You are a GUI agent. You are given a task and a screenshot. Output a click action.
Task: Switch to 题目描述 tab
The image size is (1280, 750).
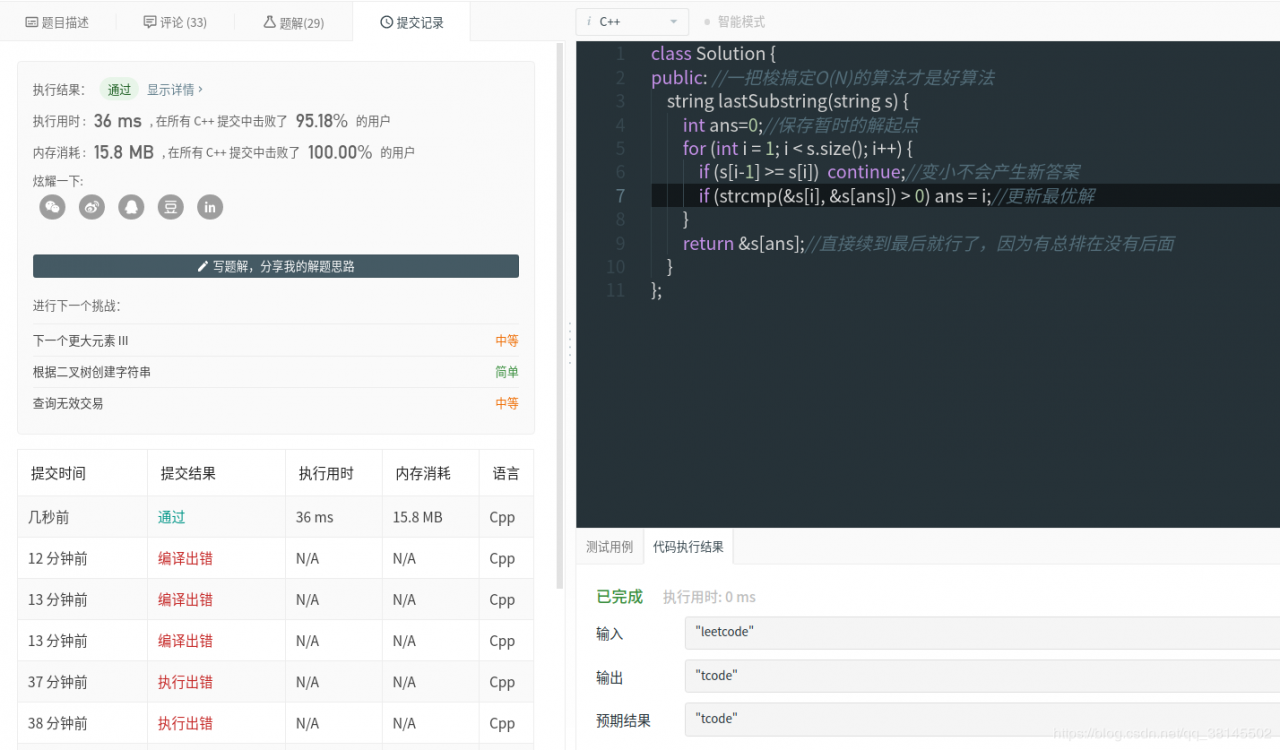pos(58,22)
